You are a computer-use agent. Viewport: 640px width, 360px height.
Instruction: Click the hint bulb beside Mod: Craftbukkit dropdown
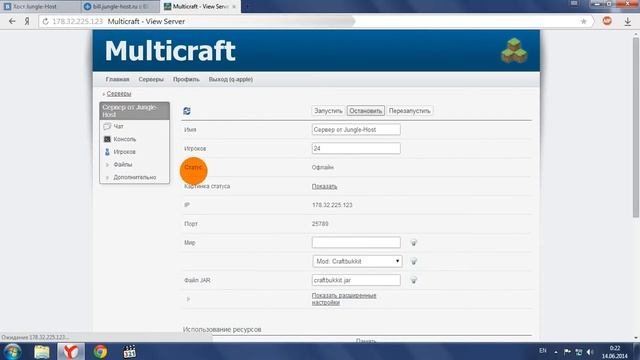click(413, 261)
